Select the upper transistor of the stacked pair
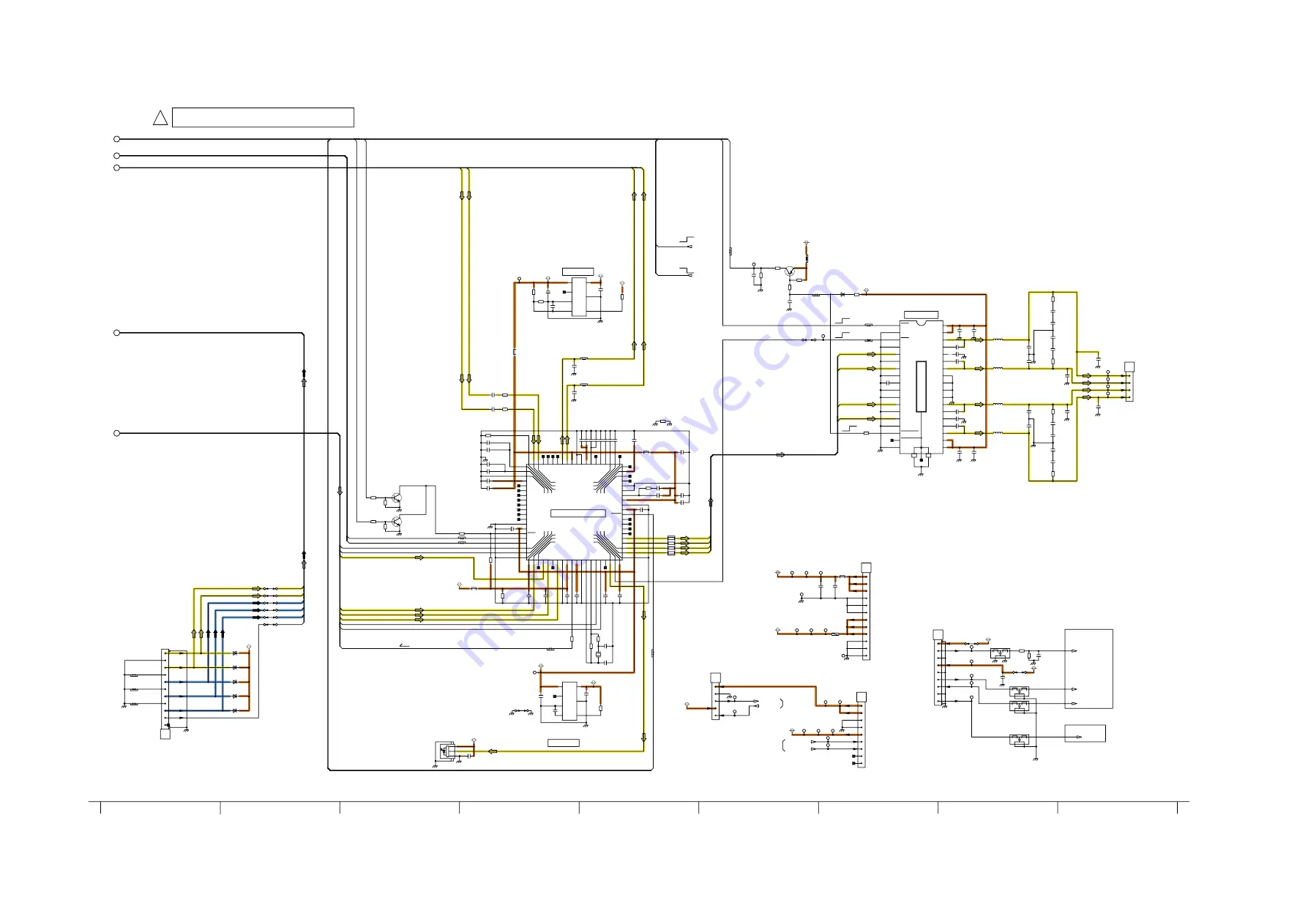The width and height of the screenshot is (1308, 924). (396, 498)
